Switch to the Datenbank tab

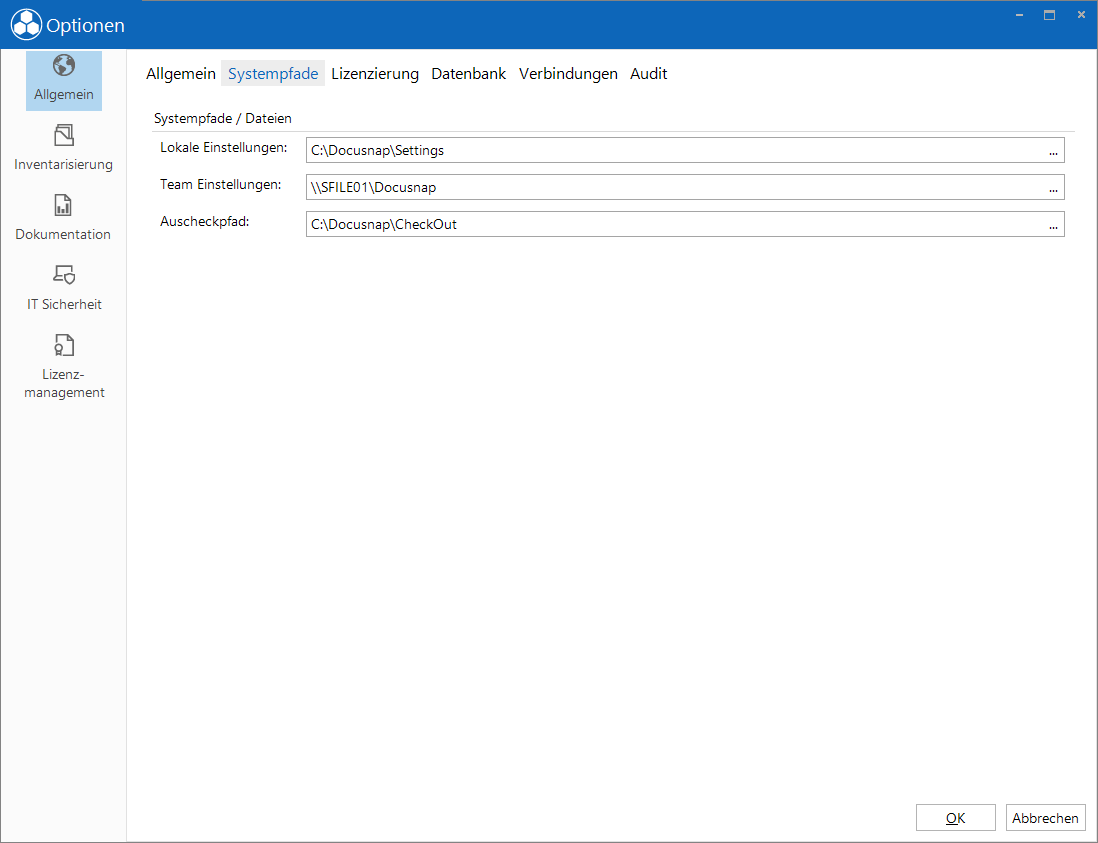click(468, 74)
